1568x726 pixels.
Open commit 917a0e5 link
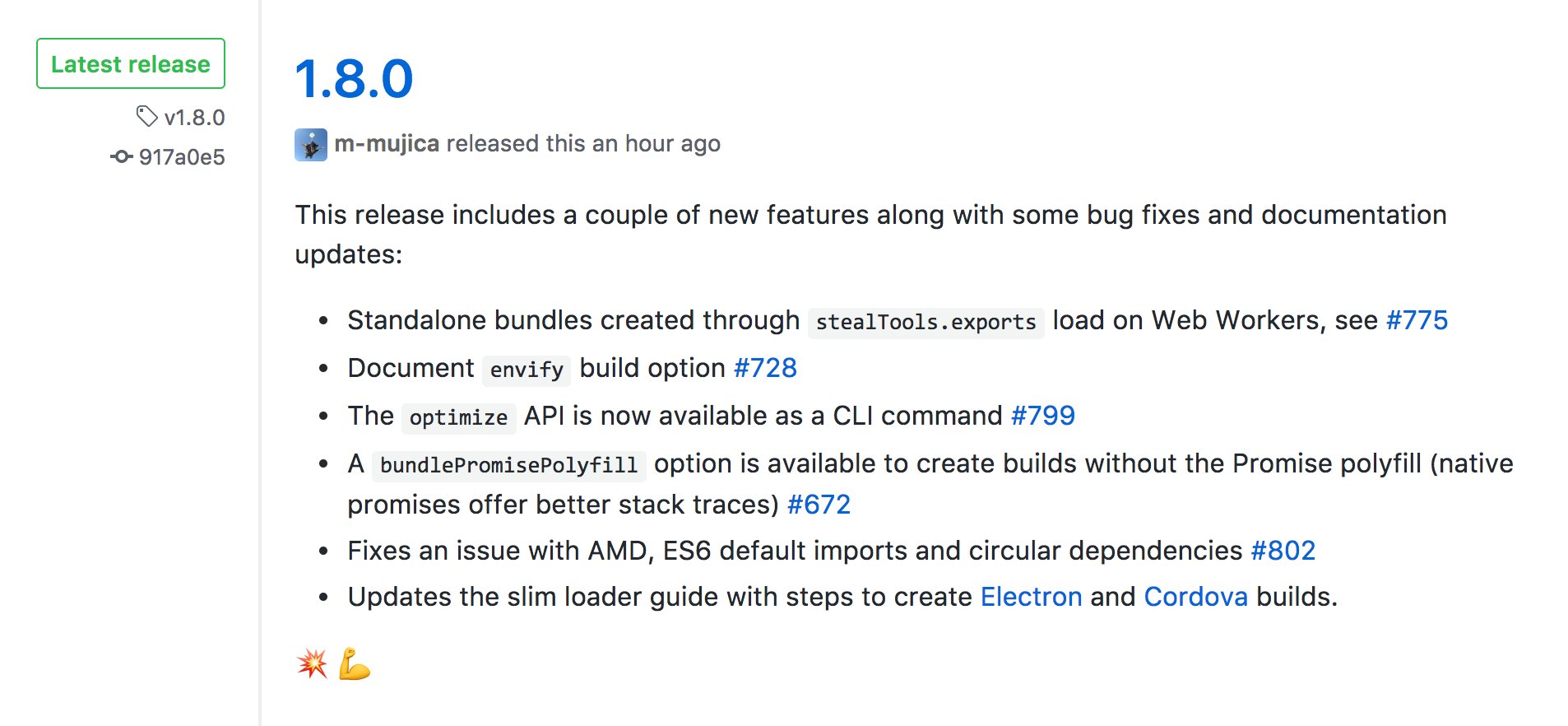point(182,157)
